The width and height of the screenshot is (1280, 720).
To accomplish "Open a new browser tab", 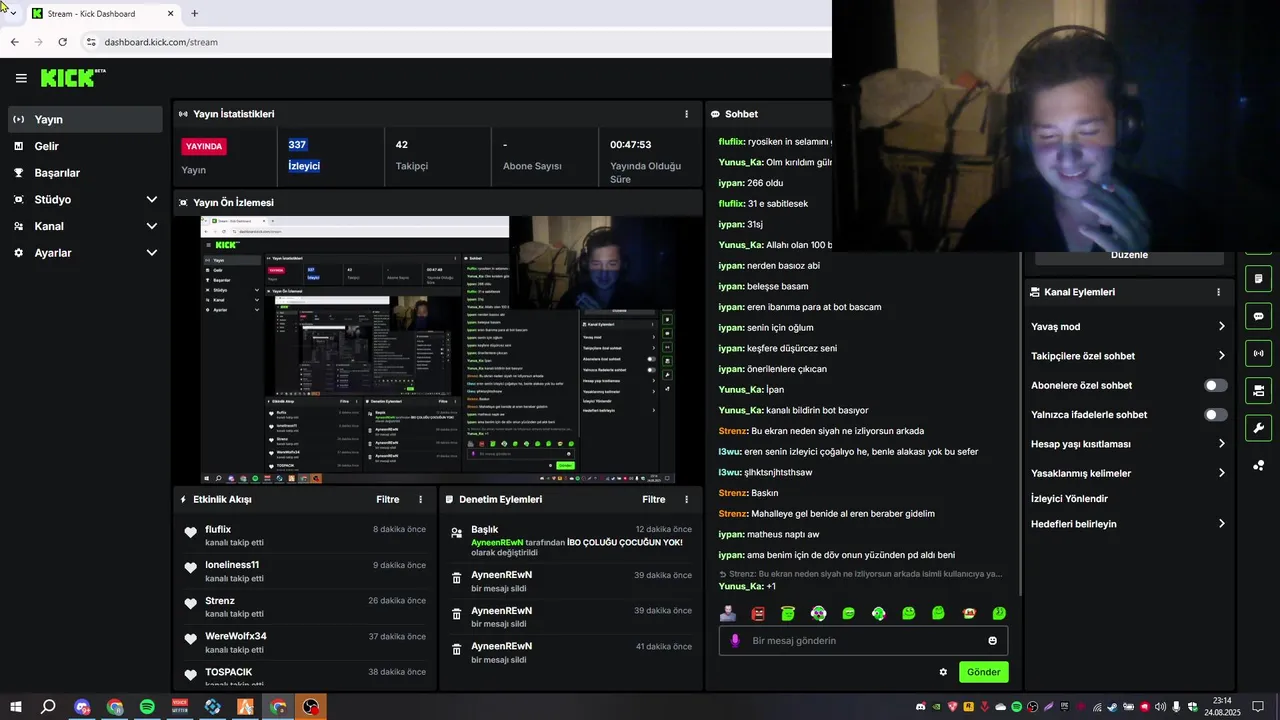I will (x=194, y=14).
